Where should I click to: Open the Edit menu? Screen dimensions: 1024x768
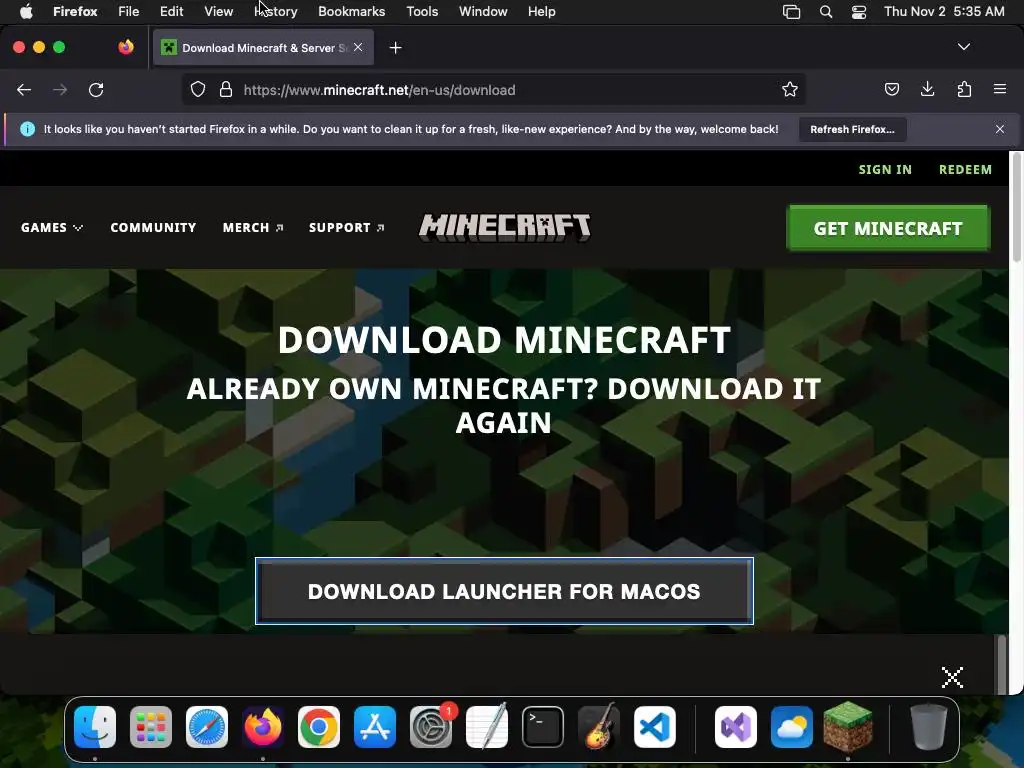pyautogui.click(x=171, y=11)
